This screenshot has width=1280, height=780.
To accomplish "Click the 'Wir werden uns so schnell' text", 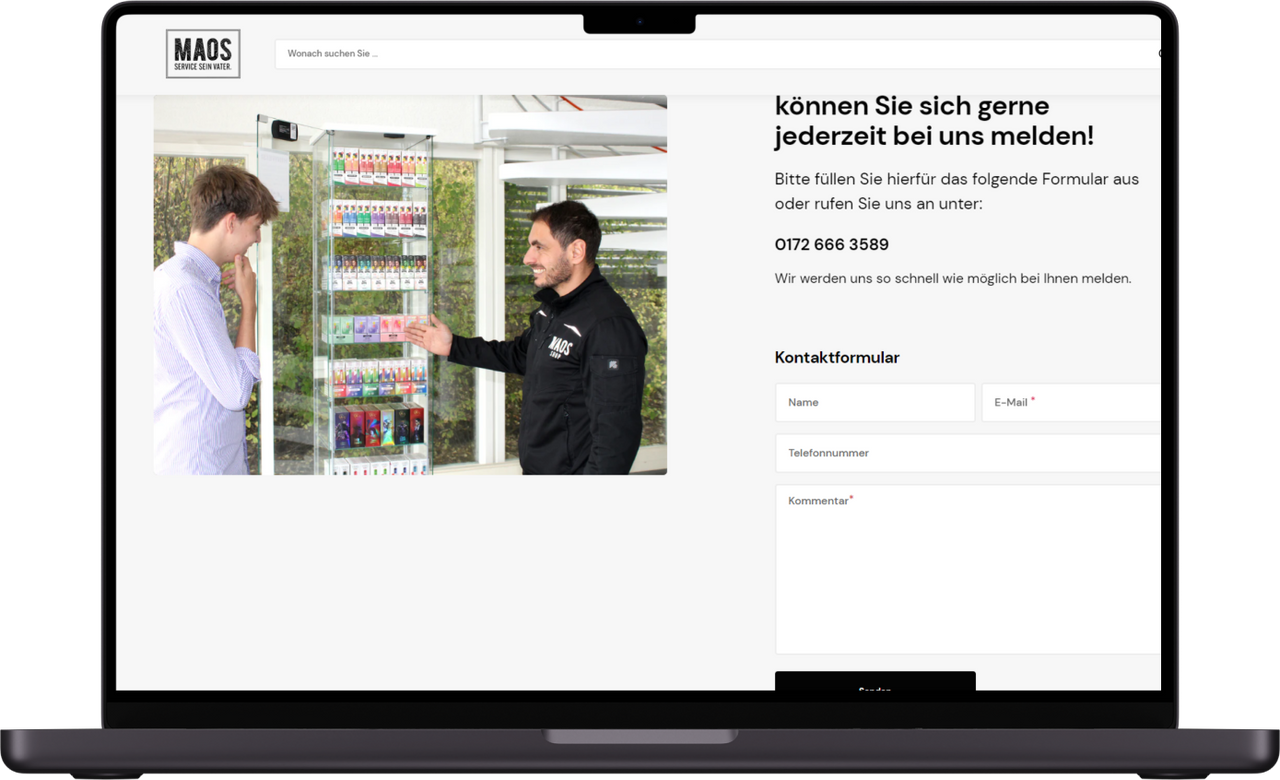I will pos(952,279).
